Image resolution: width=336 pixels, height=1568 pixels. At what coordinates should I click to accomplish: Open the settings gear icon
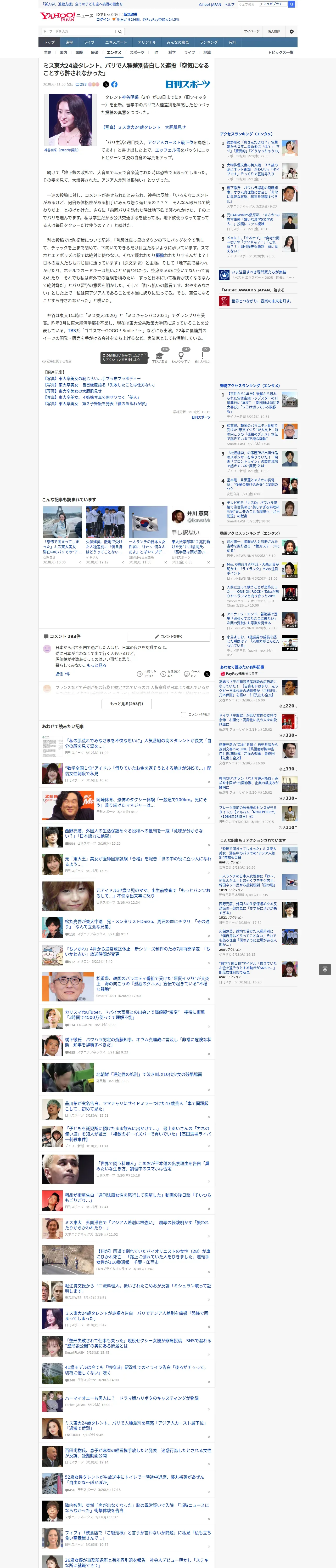[292, 31]
